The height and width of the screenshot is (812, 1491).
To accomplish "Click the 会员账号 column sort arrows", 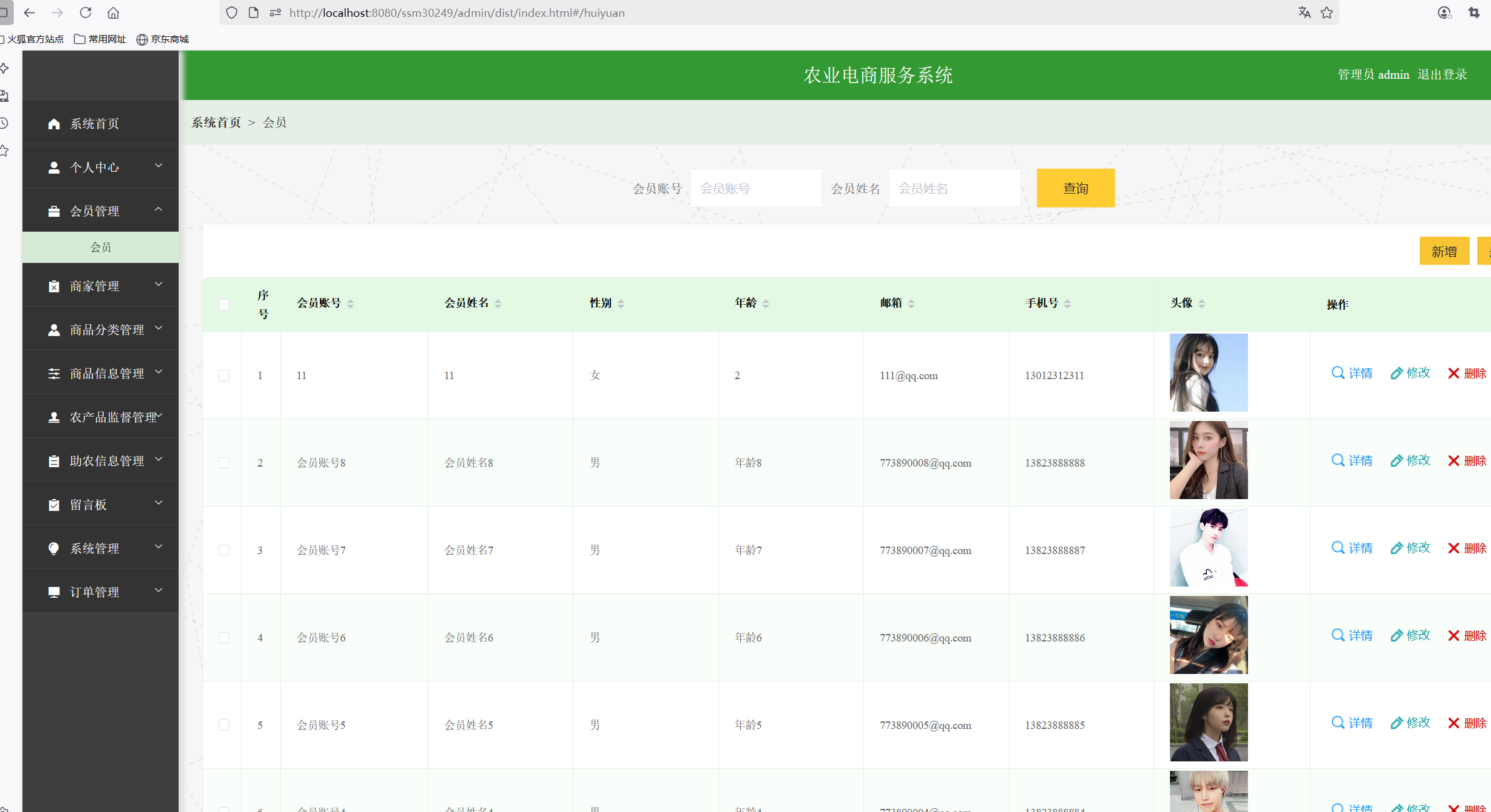I will click(350, 304).
